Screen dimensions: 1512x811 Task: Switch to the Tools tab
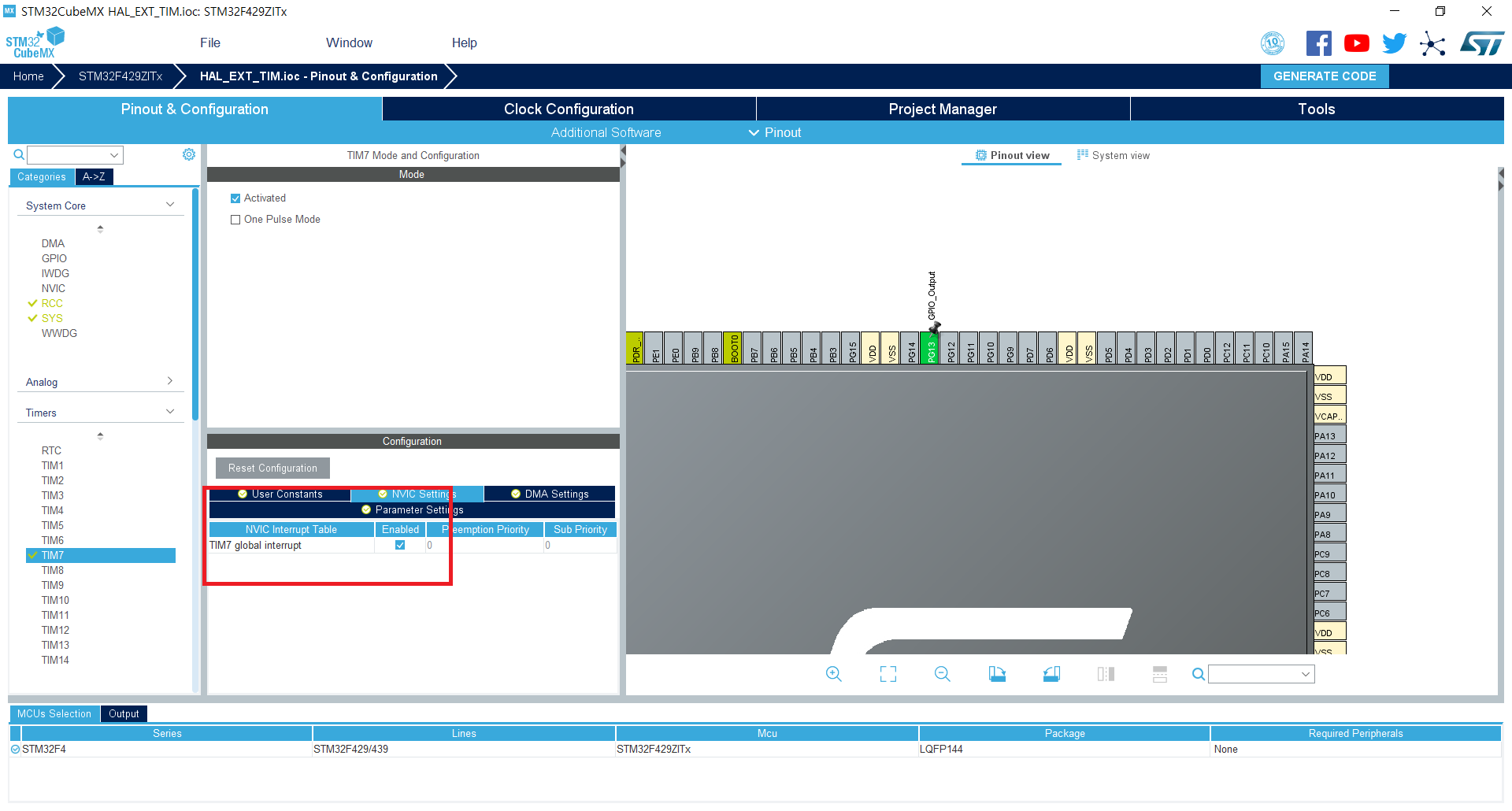click(1317, 109)
